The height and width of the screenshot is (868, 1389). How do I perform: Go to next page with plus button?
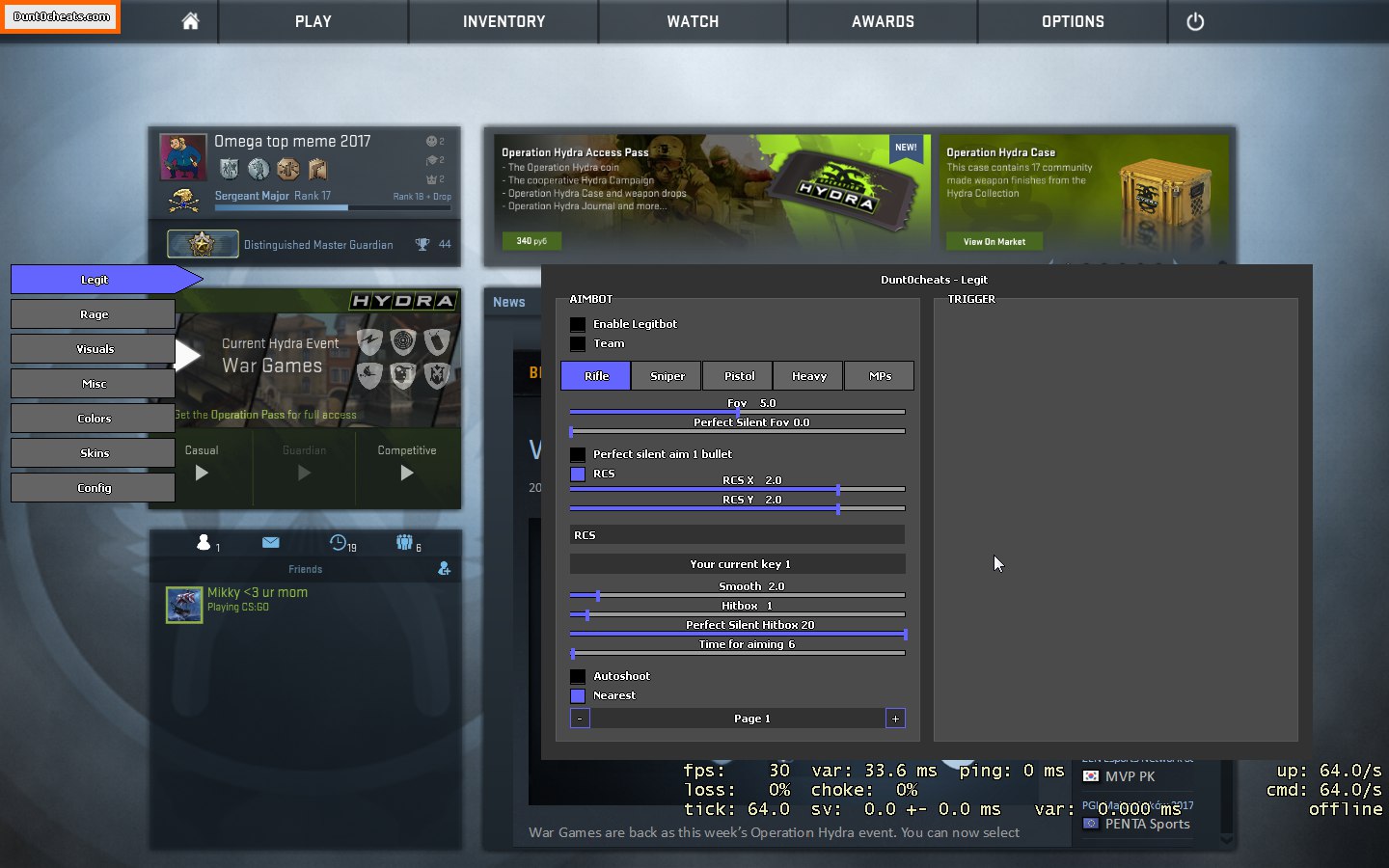[895, 719]
